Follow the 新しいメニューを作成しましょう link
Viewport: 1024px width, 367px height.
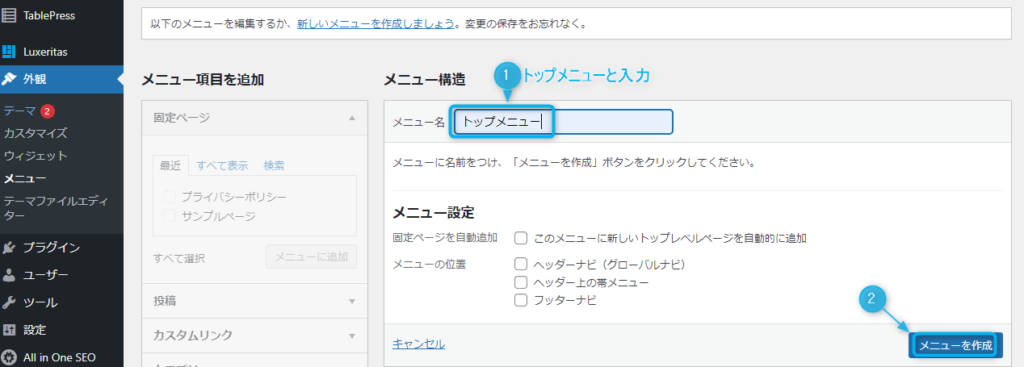tap(376, 24)
